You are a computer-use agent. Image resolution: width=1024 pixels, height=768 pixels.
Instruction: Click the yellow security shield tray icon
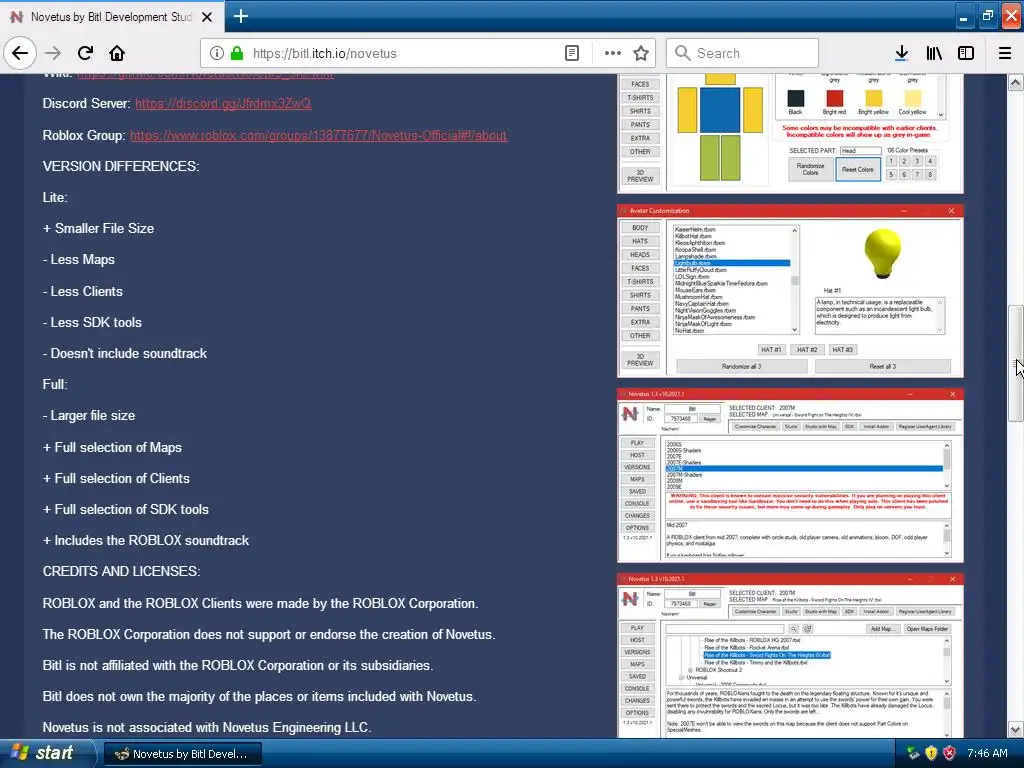(931, 754)
